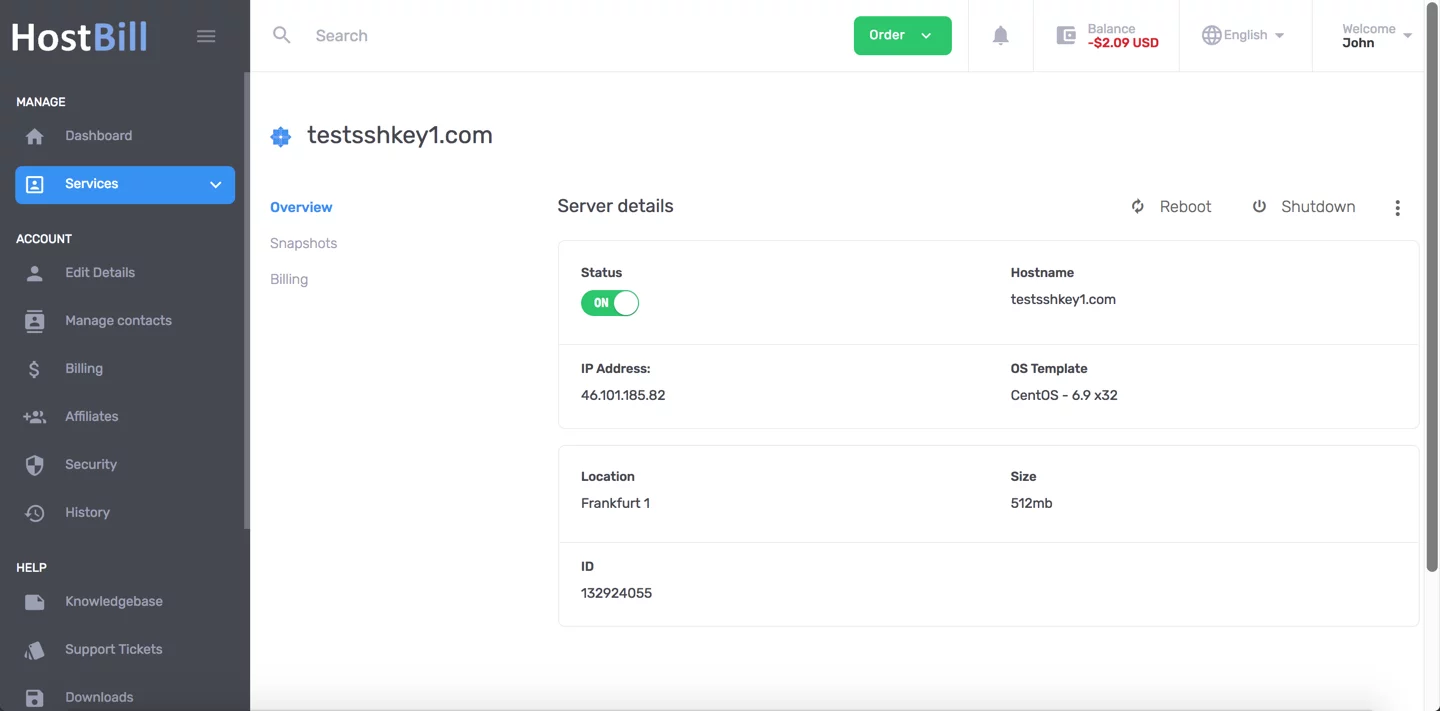Click the Support Tickets icon

35,650
